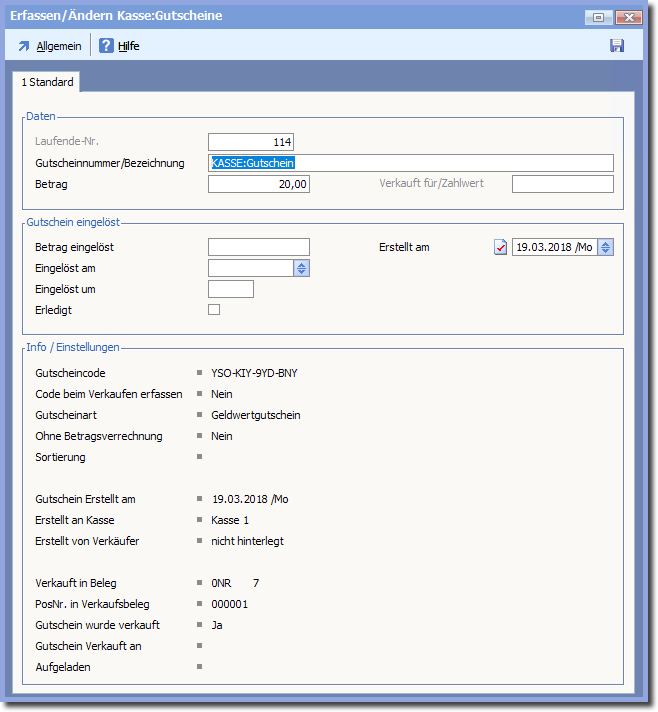Click the Verkauft für/Zahlwert field
This screenshot has width=658, height=712.
tap(562, 184)
